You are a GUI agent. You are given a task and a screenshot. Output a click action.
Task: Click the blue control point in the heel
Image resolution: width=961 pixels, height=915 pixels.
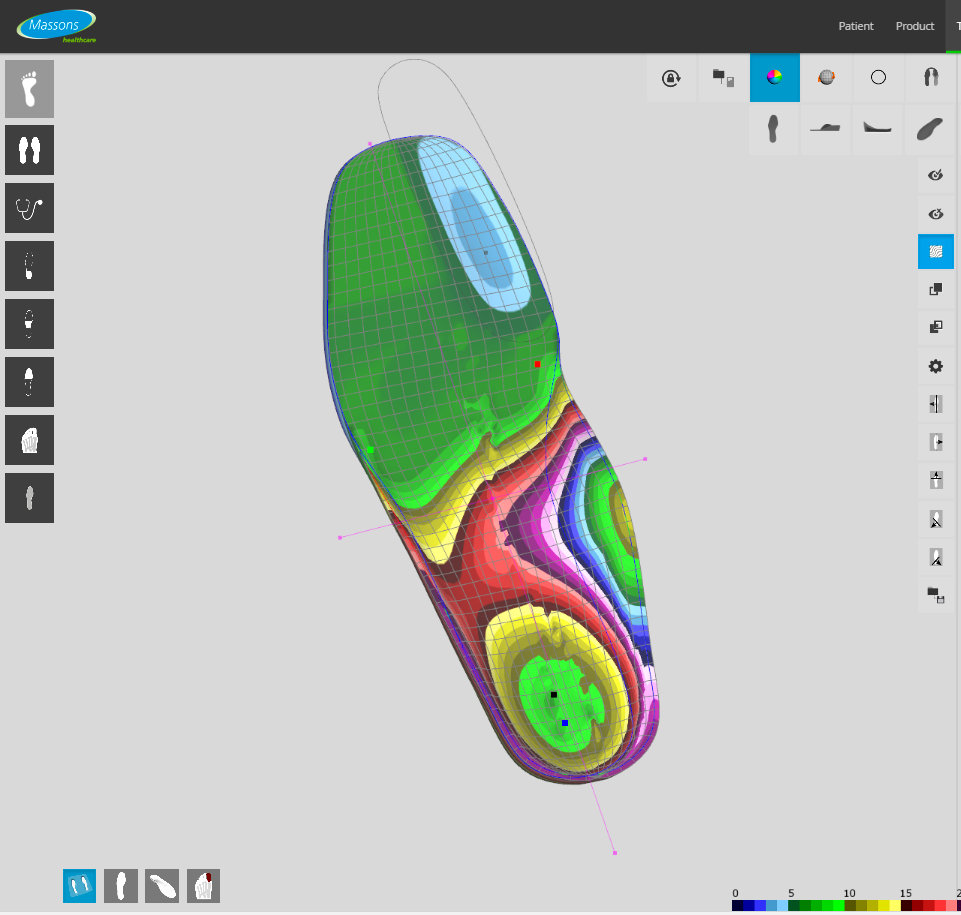(x=565, y=723)
